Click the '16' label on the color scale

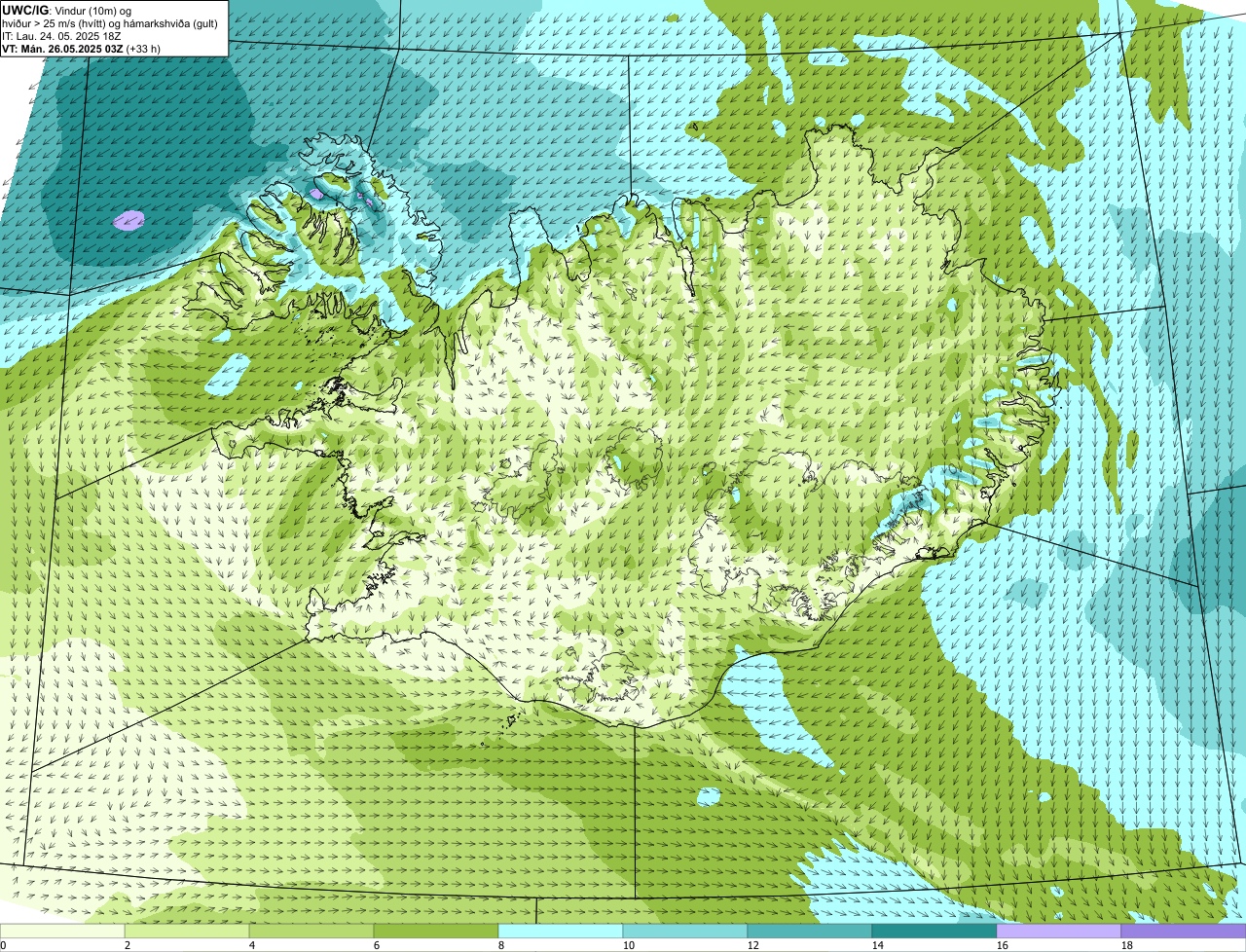[x=1003, y=945]
